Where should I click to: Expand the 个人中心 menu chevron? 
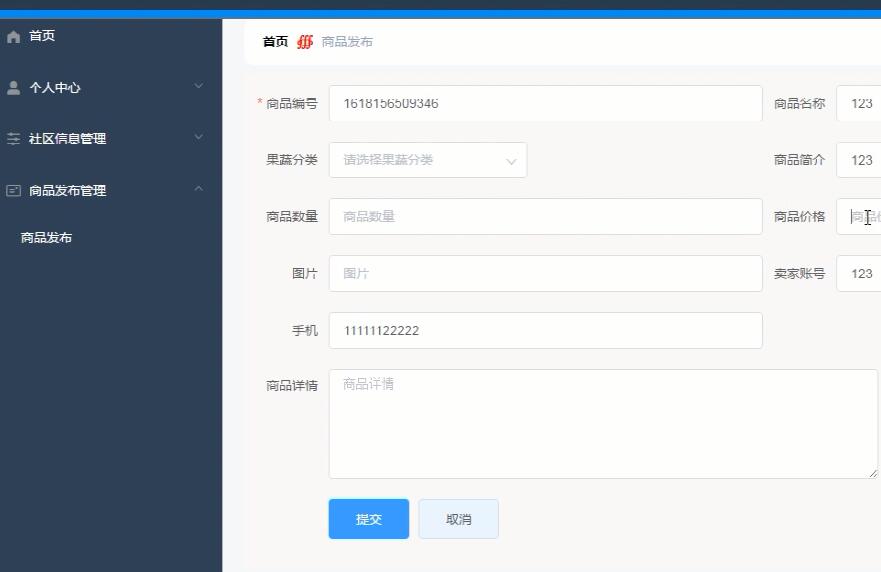[198, 86]
